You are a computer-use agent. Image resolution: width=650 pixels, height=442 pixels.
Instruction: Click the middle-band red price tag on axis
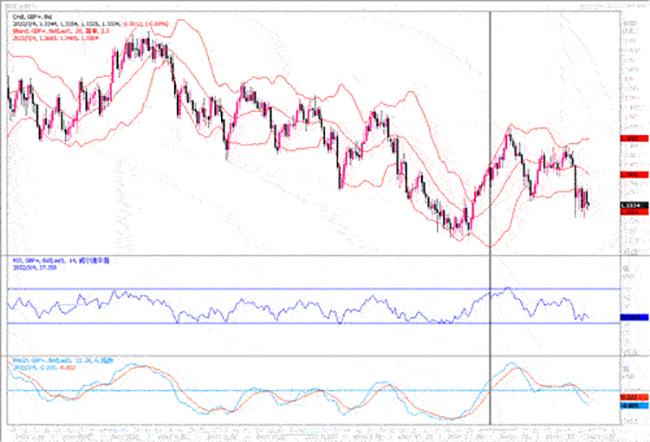tap(630, 174)
